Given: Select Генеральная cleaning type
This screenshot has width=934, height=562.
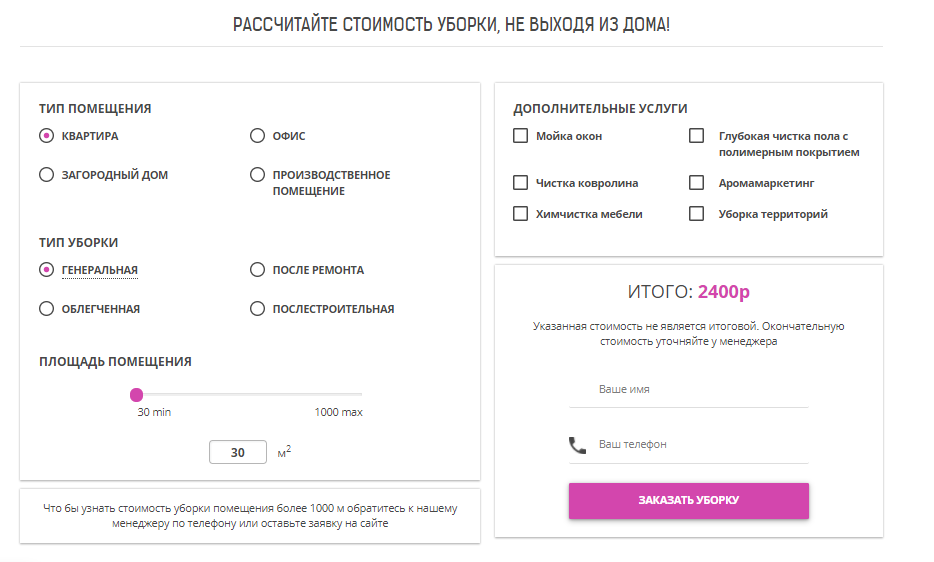Looking at the screenshot, I should pyautogui.click(x=46, y=270).
